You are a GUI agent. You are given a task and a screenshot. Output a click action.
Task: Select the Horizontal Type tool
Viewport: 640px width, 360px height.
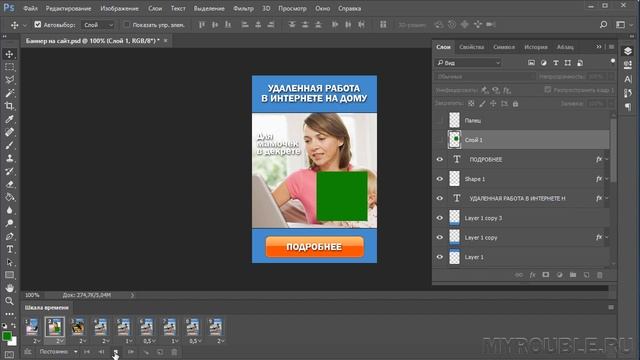pos(9,249)
